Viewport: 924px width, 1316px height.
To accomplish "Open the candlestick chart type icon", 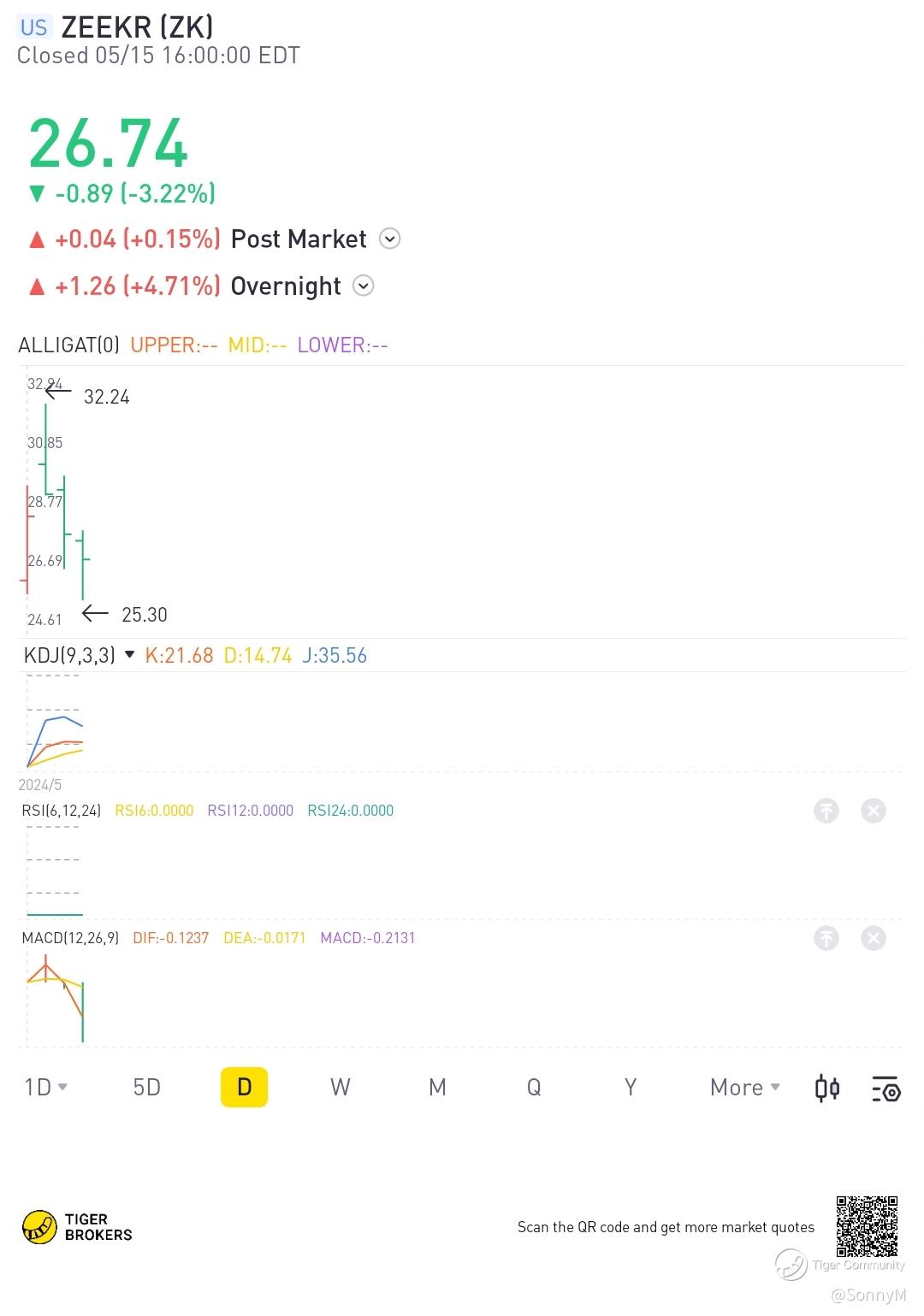I will pos(827,1088).
